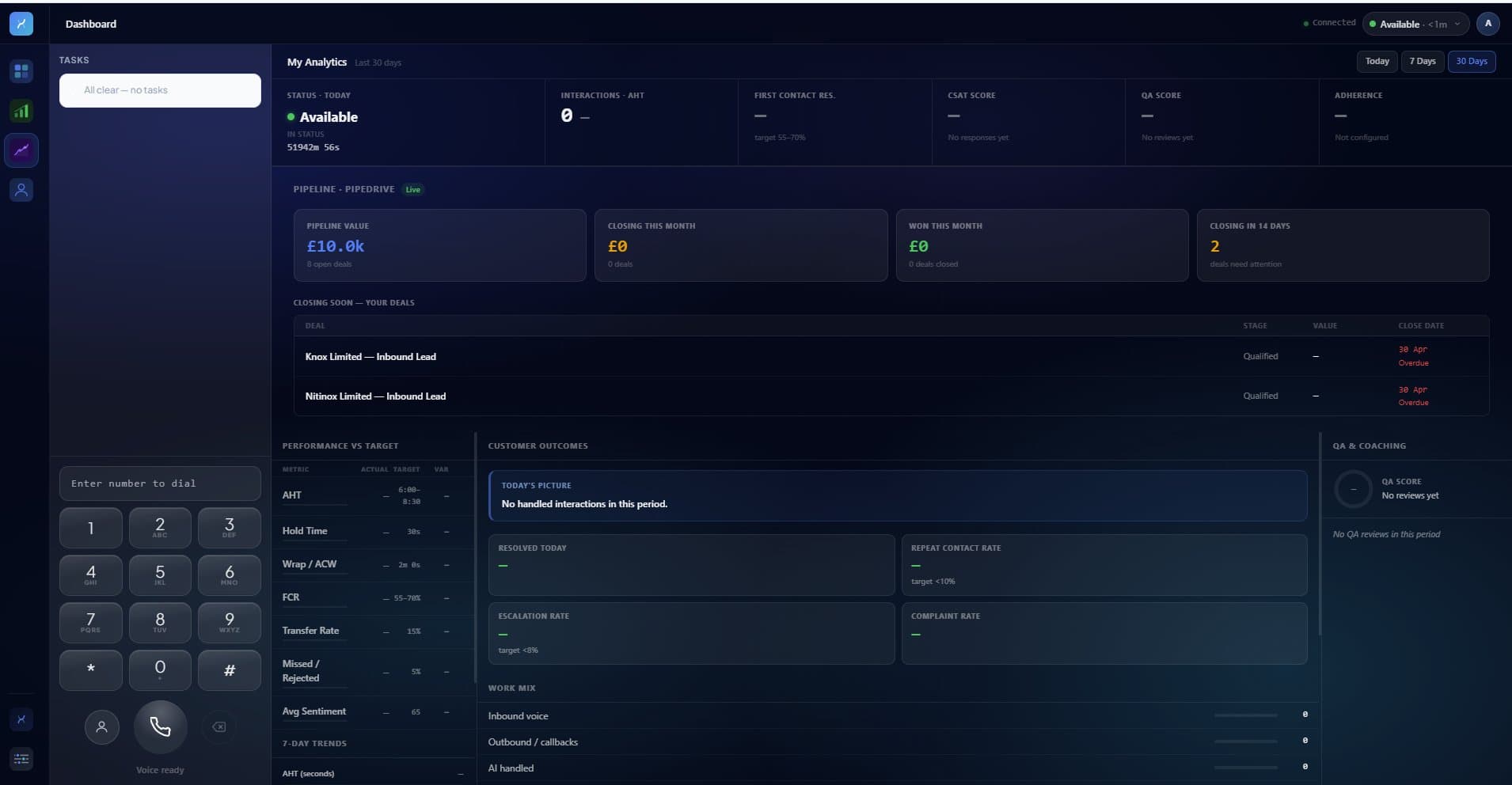The height and width of the screenshot is (785, 1512).
Task: Focus the 'Enter number to dial' field
Action: pos(160,484)
